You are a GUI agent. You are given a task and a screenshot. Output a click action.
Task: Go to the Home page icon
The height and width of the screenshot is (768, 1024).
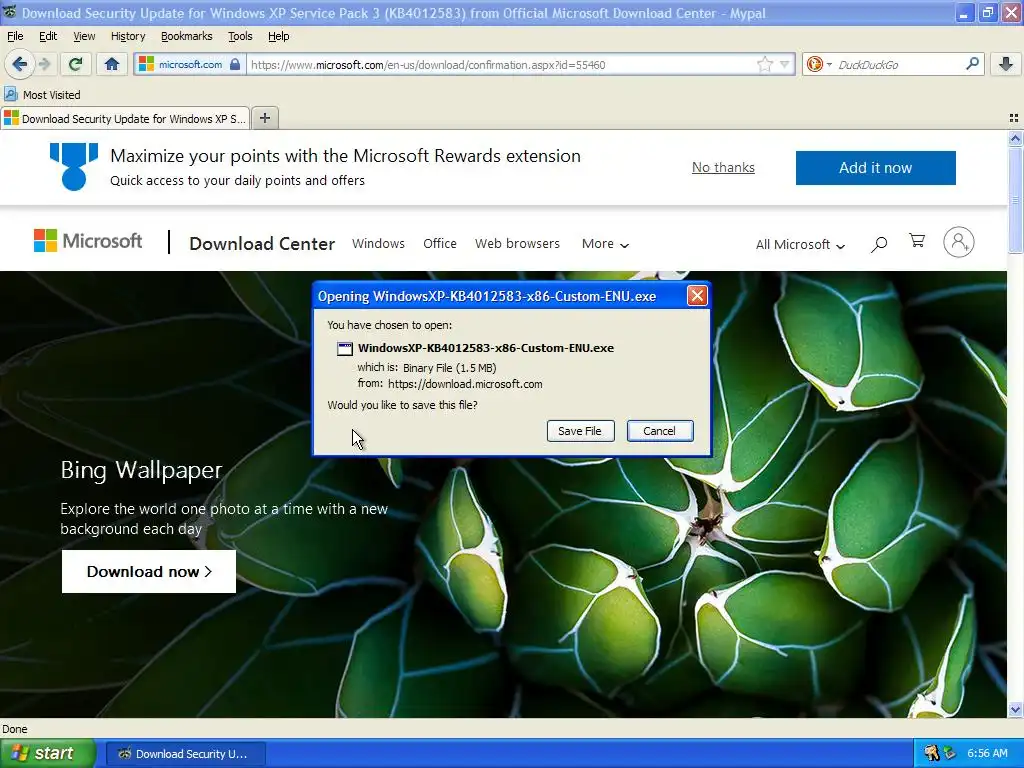112,64
